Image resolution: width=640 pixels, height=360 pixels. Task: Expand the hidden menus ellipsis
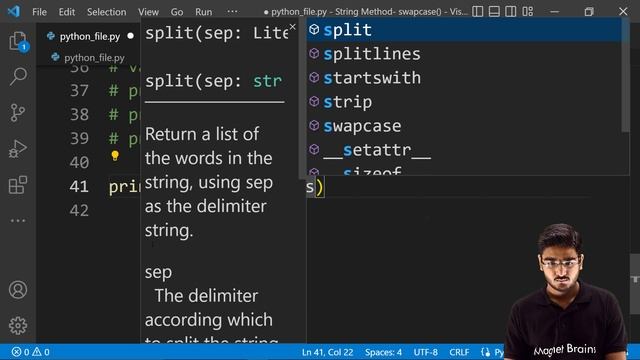(x=232, y=11)
